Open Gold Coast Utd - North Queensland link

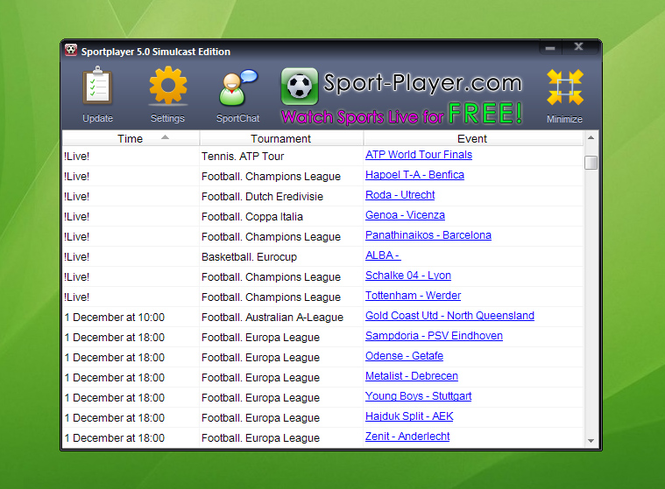click(450, 316)
